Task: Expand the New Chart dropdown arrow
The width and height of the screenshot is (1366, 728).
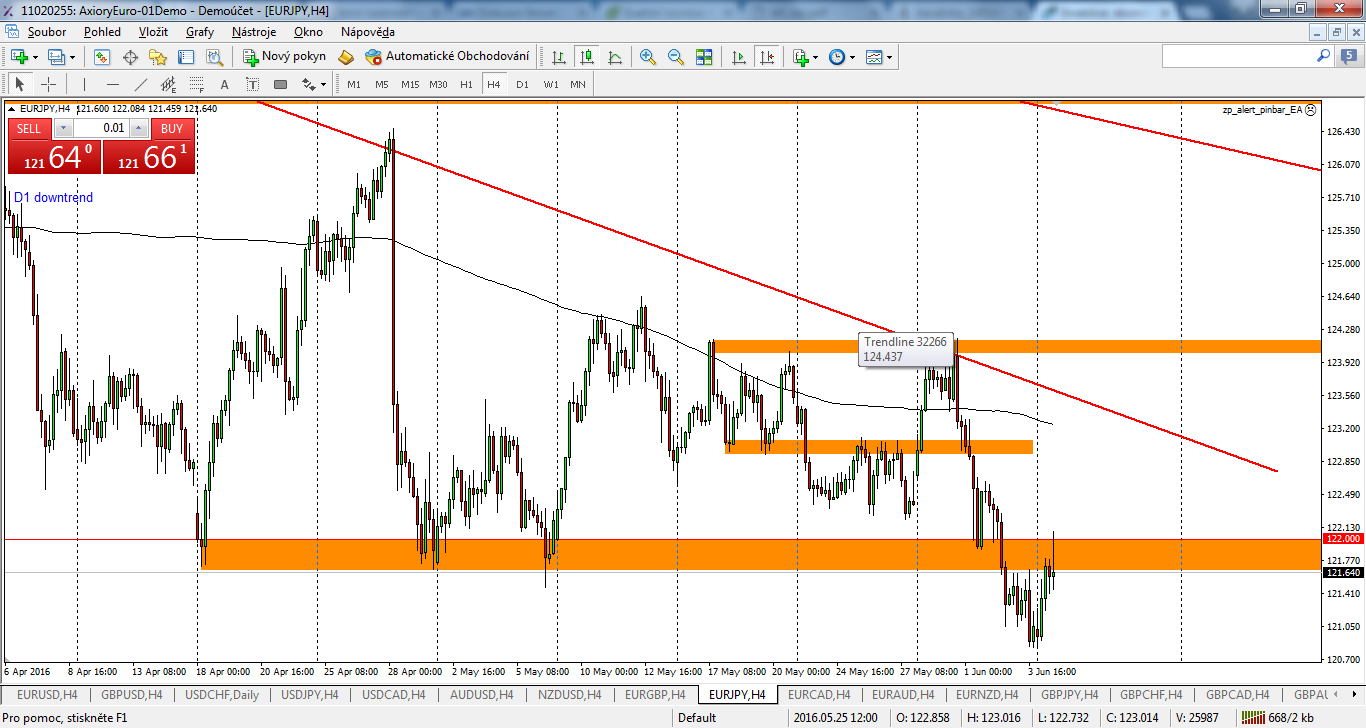Action: tap(35, 57)
